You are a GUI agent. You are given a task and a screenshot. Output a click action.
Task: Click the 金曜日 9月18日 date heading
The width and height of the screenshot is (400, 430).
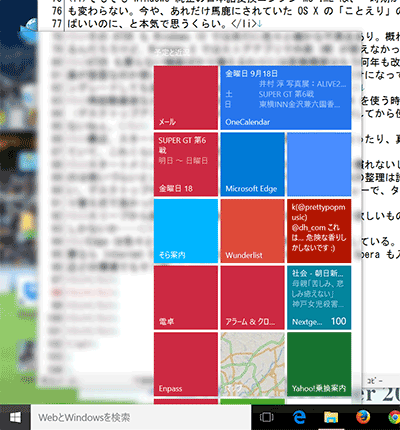pyautogui.click(x=251, y=74)
